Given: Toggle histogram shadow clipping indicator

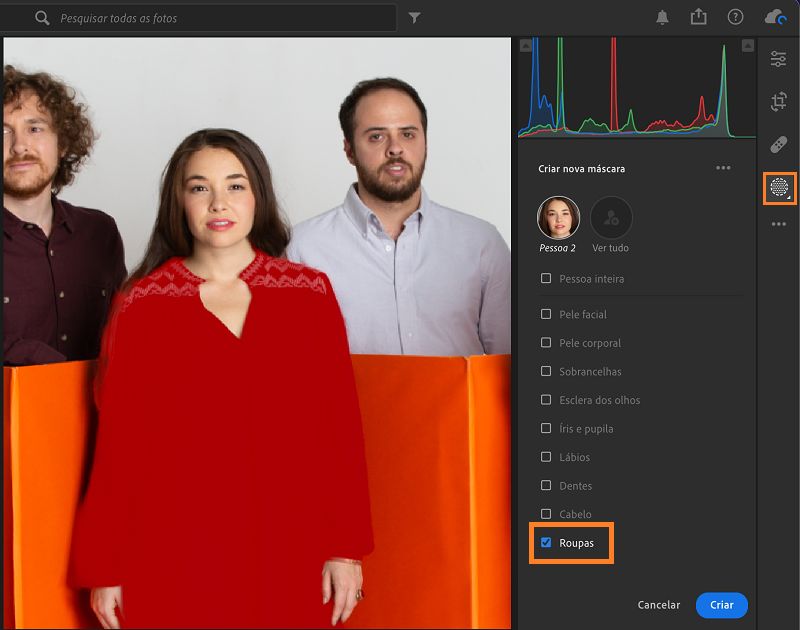Looking at the screenshot, I should point(526,46).
